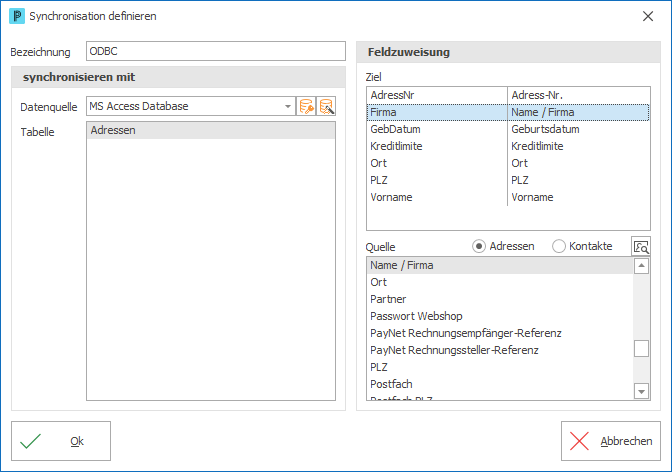Select PLZ in the Quelle list
This screenshot has width=672, height=472.
click(x=500, y=367)
